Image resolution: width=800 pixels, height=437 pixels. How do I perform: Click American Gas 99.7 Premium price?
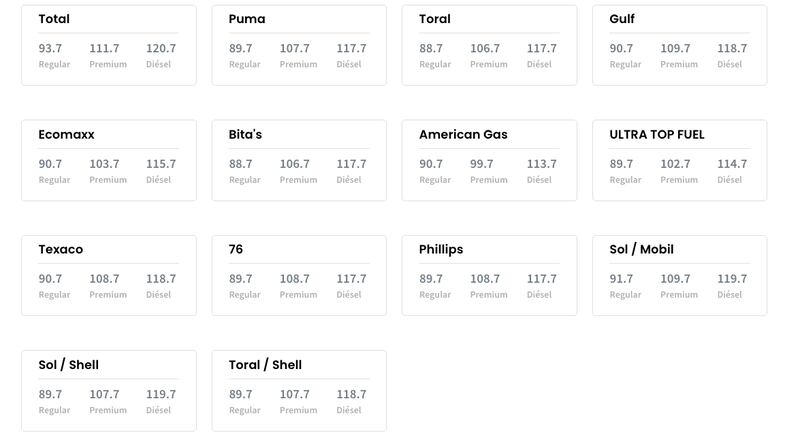coord(482,164)
